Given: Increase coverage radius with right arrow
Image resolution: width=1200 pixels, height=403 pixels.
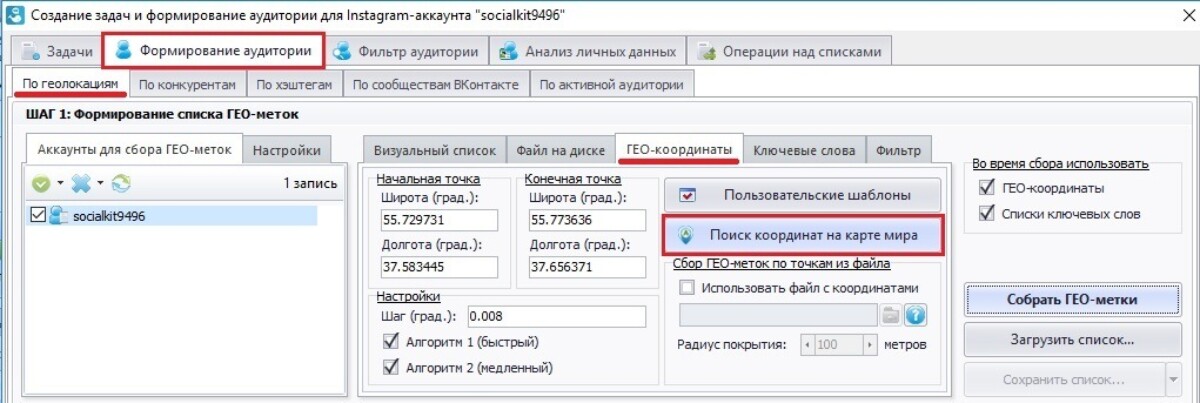Looking at the screenshot, I should 870,344.
